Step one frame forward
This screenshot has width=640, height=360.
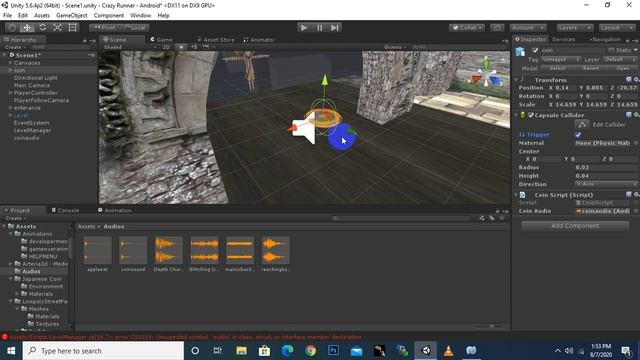(x=335, y=27)
